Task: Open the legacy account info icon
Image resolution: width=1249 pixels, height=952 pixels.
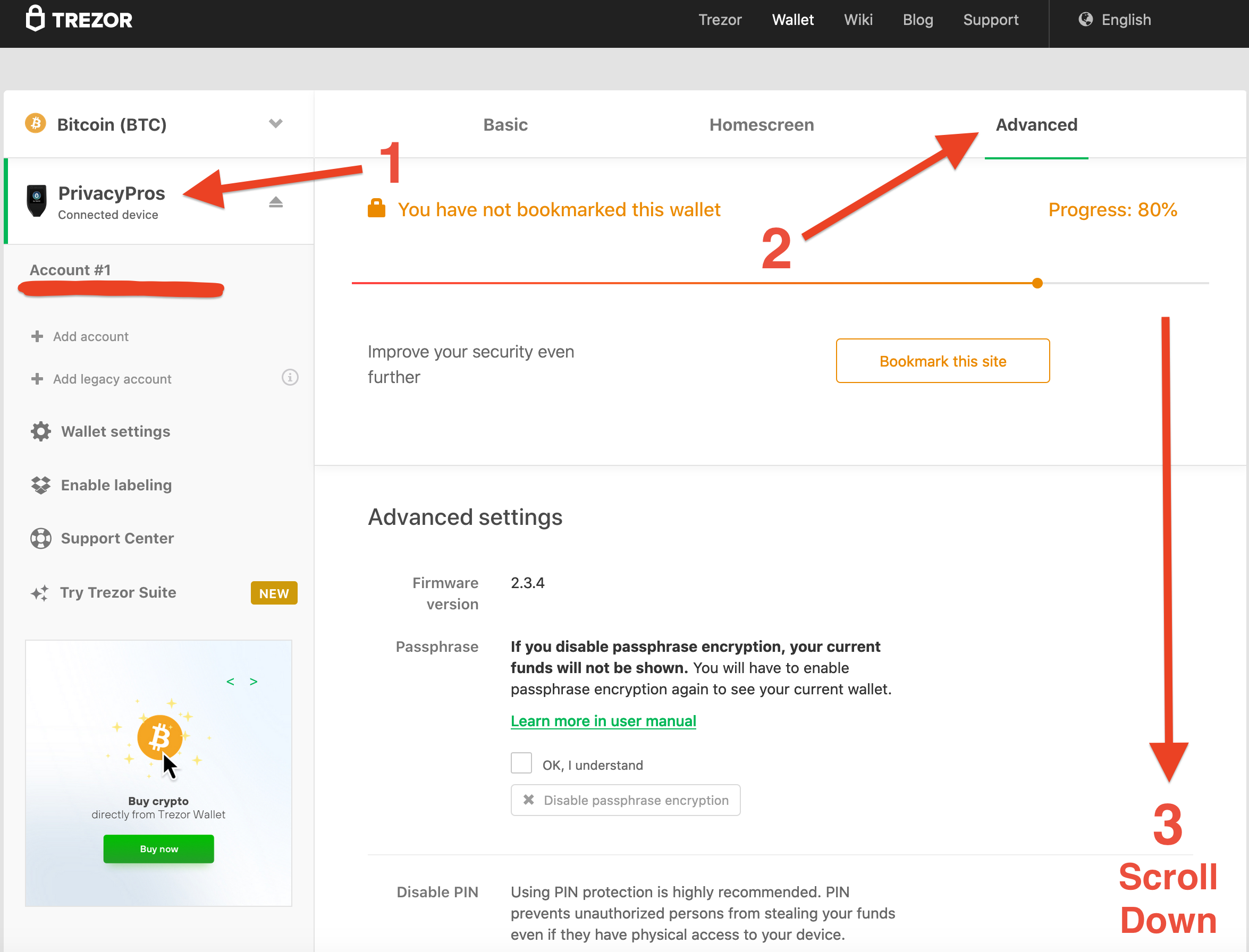Action: 290,377
